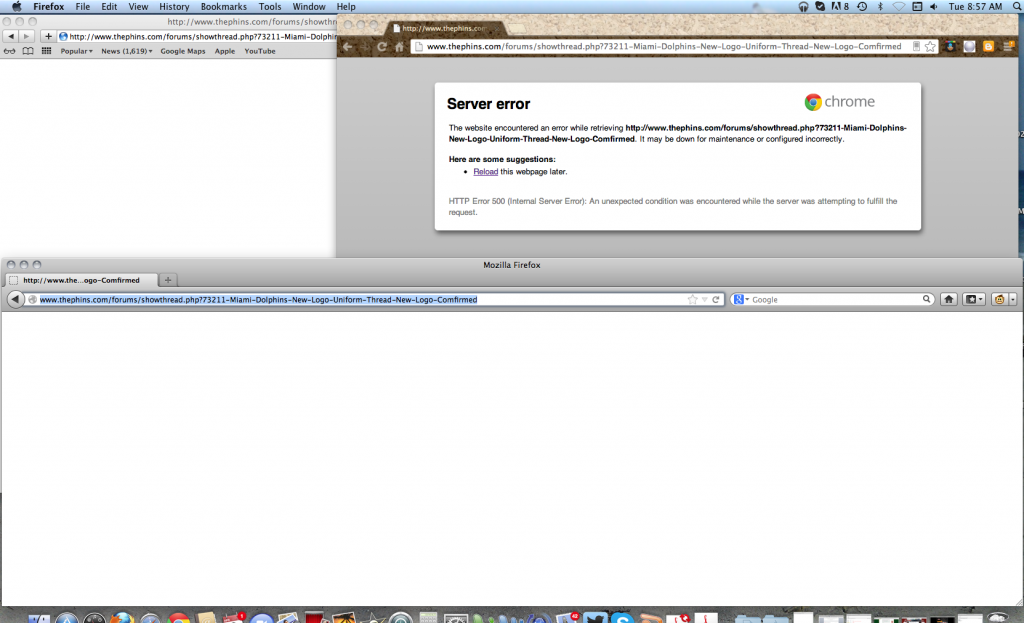This screenshot has width=1024, height=623.
Task: Click the Safari forward arrow button
Action: click(26, 37)
